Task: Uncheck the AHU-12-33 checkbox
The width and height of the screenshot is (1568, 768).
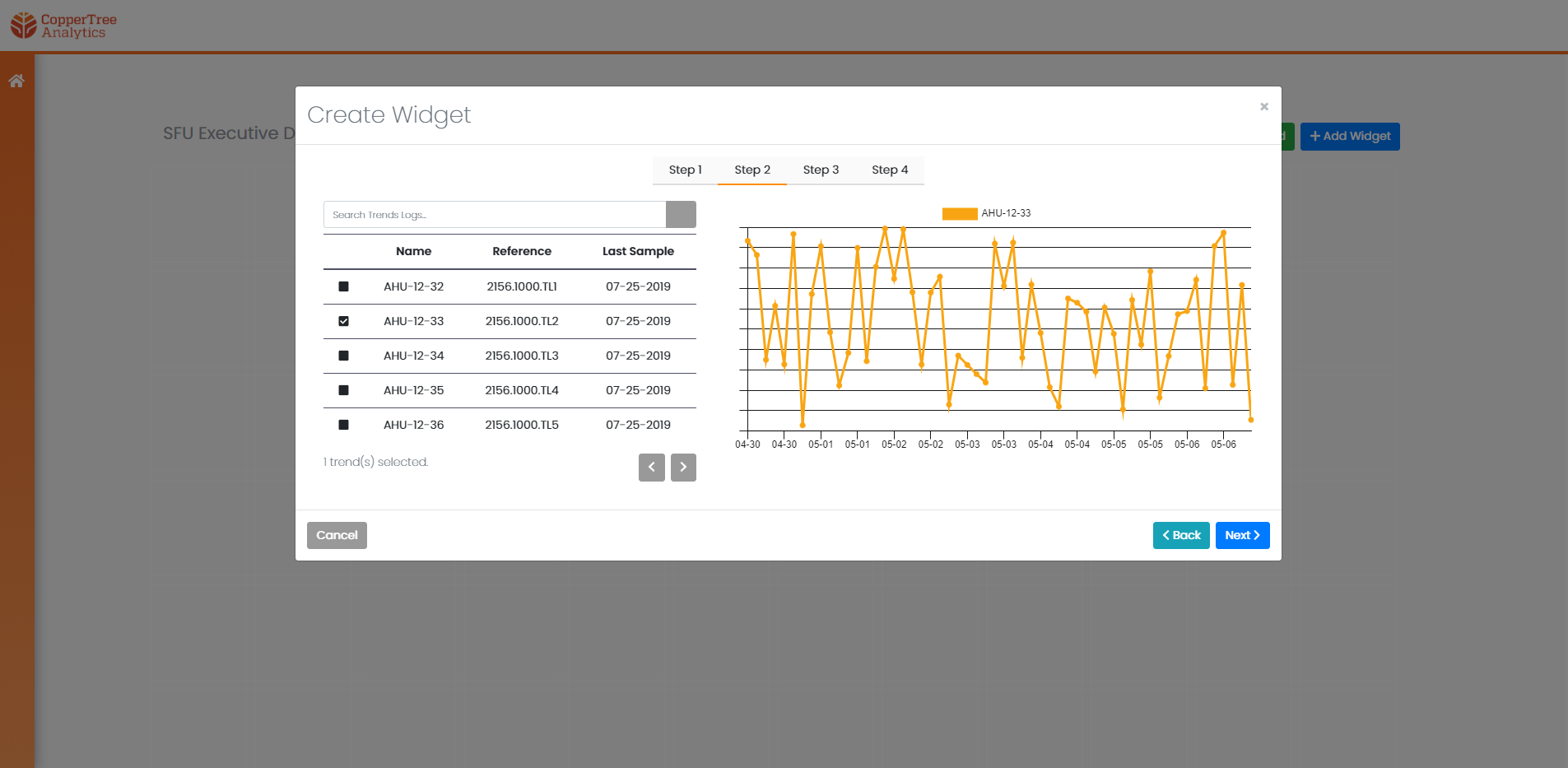Action: point(344,321)
